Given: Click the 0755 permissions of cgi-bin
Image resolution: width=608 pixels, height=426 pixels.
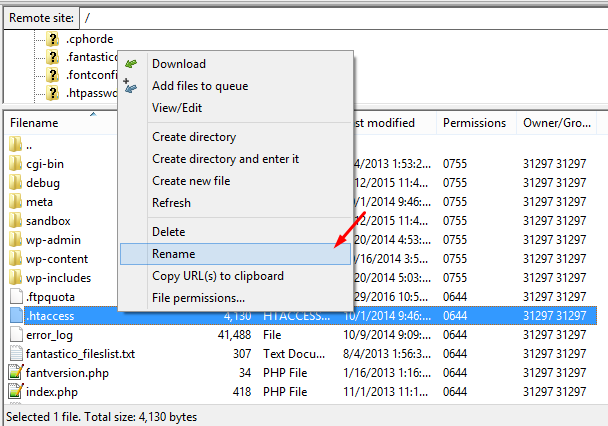Looking at the screenshot, I should (455, 164).
